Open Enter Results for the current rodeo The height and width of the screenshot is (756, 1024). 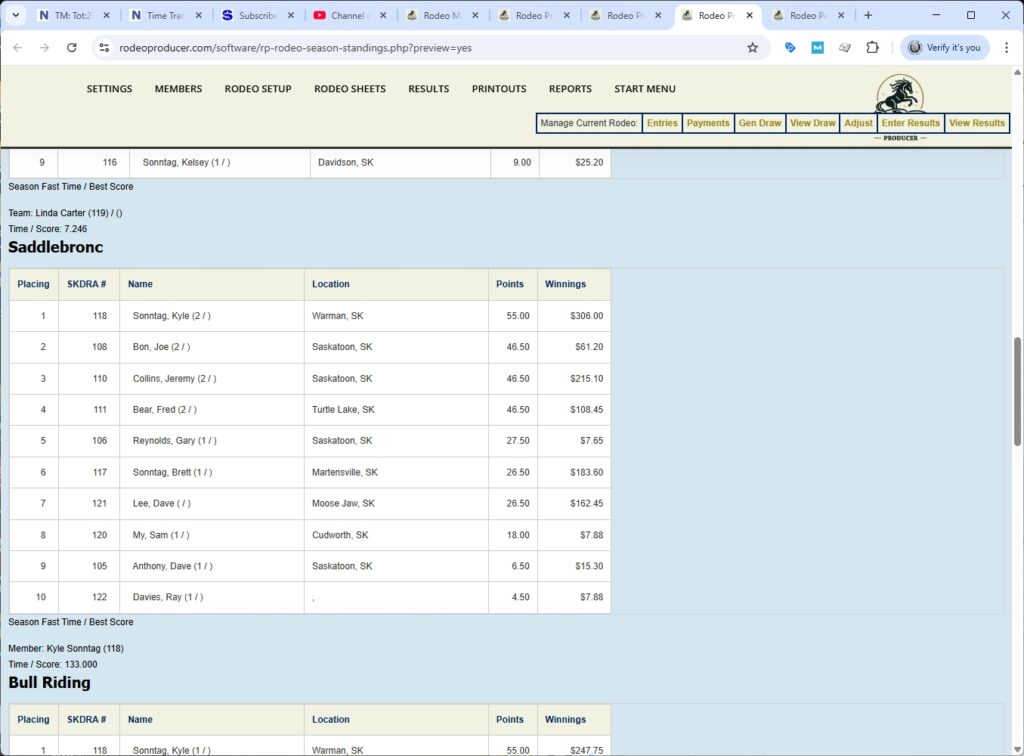(910, 122)
